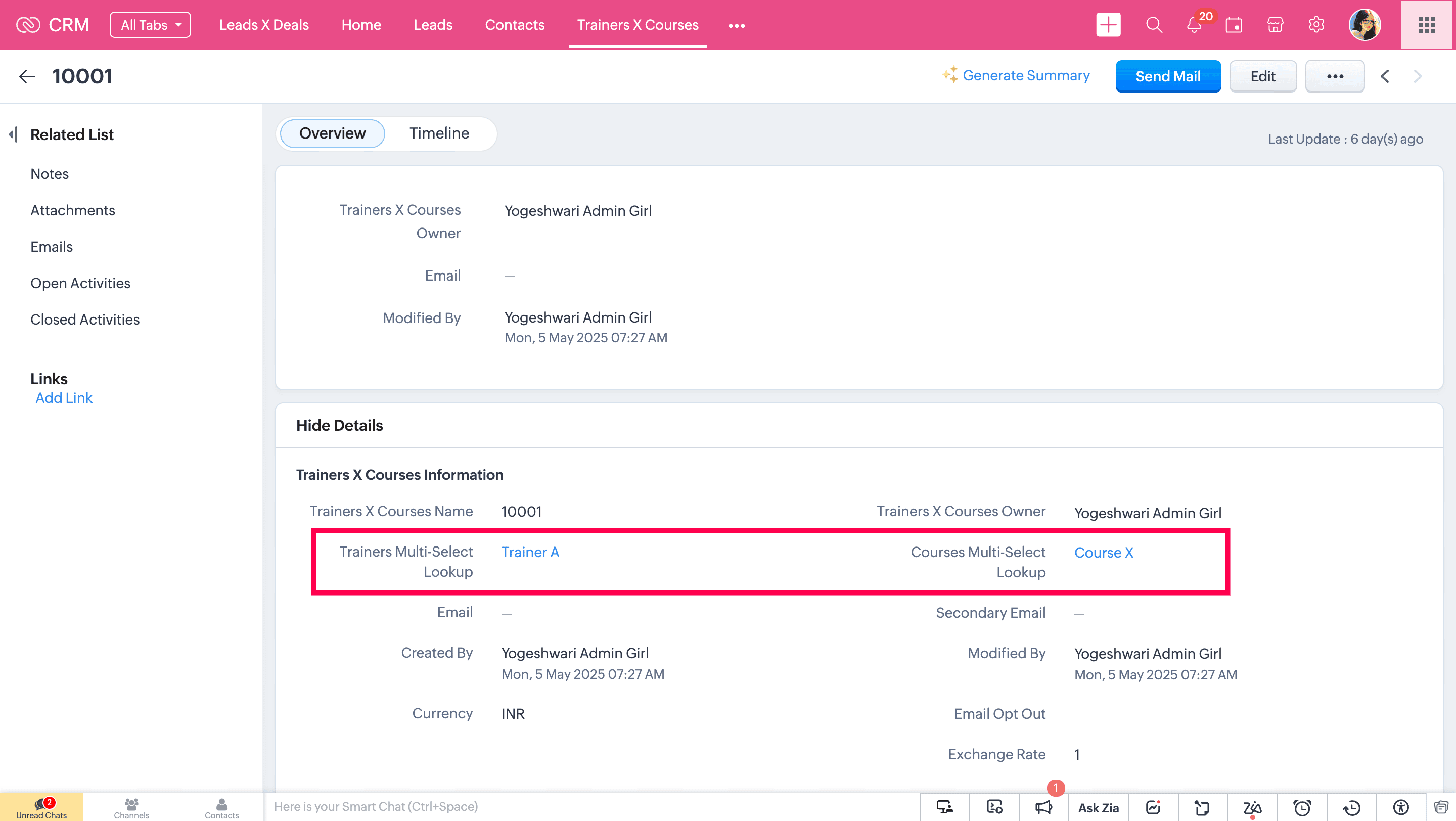Open the settings gear icon

[1316, 25]
